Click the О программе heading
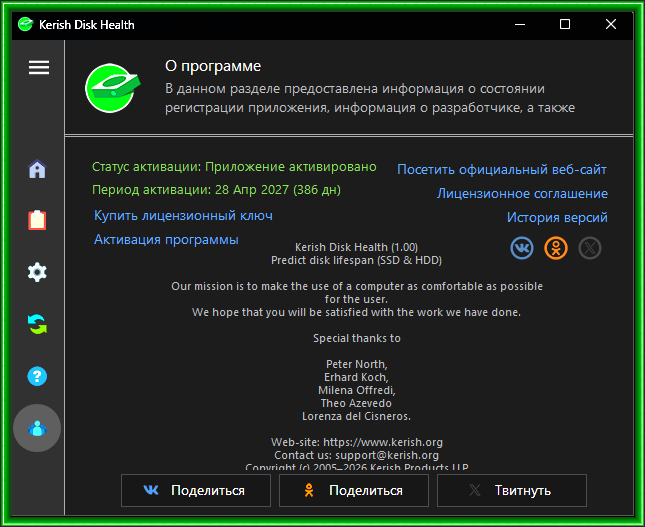This screenshot has height=527, width=645. coord(213,66)
